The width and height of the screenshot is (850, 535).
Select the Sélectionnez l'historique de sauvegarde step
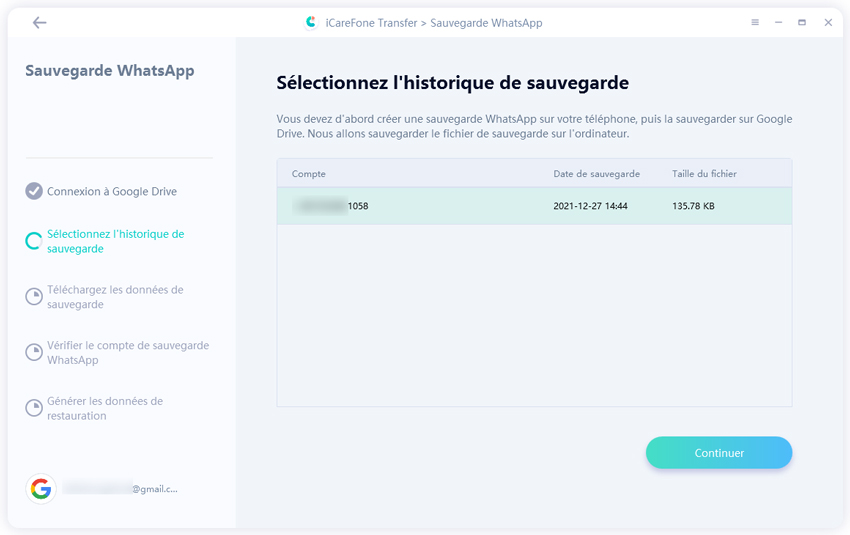(x=115, y=241)
